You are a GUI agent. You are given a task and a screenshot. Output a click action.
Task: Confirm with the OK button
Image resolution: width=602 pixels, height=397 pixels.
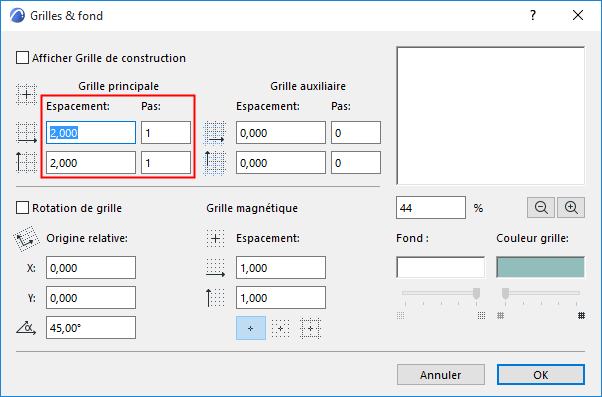tap(541, 375)
